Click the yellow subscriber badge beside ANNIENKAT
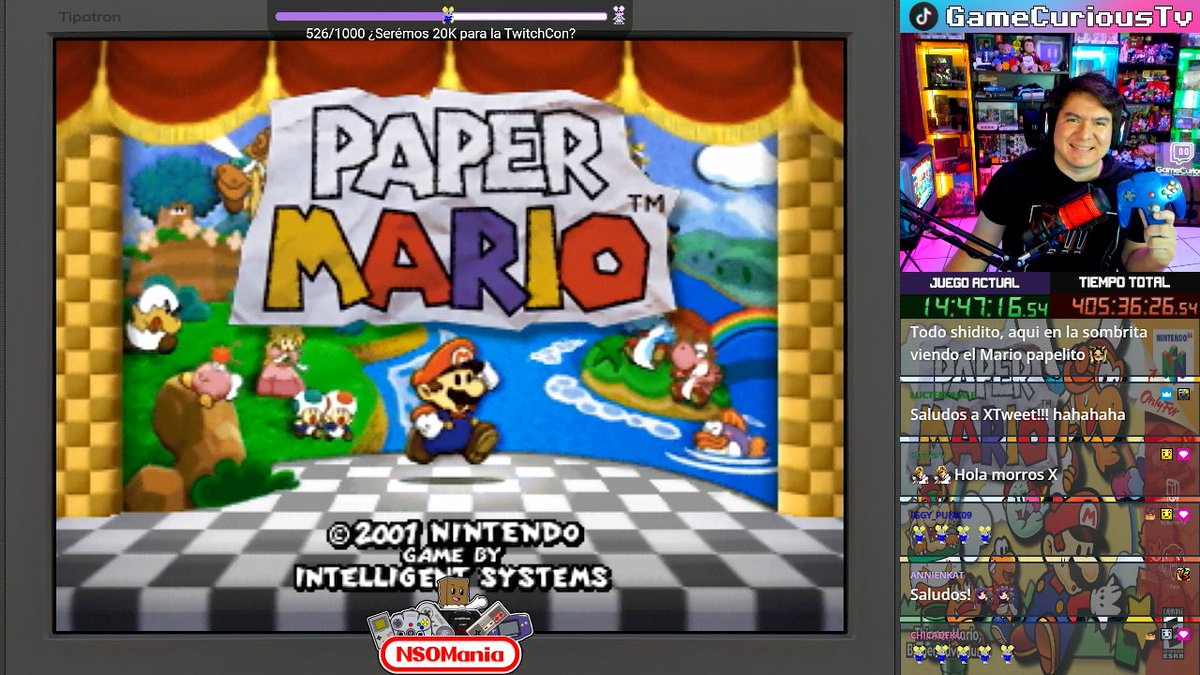Screen dimensions: 1200x675 1183,575
